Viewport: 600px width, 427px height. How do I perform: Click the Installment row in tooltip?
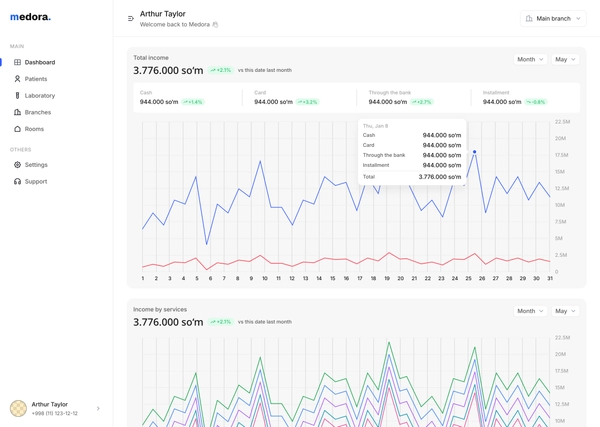(x=412, y=165)
